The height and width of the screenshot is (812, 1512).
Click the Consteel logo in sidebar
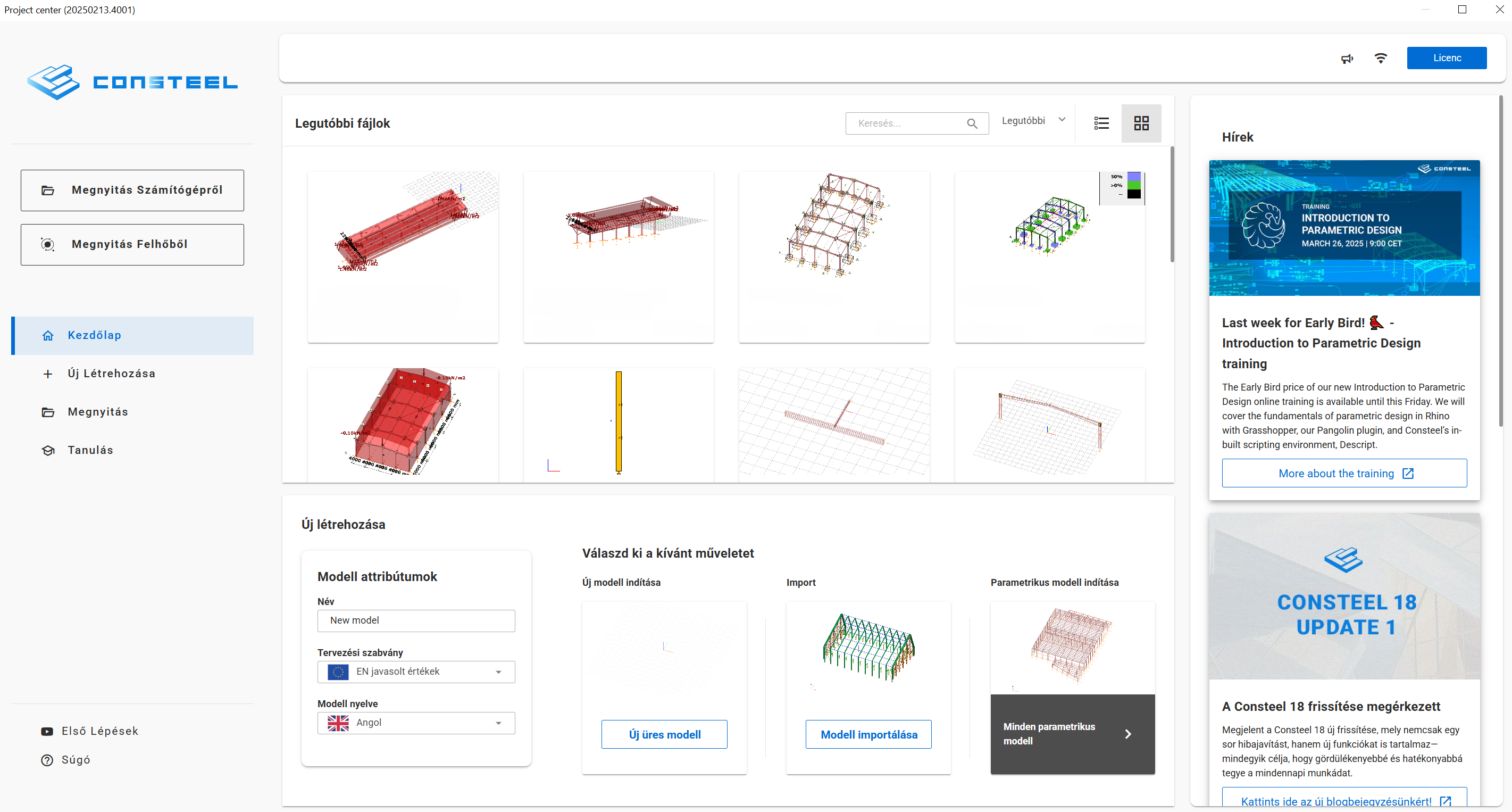coord(132,82)
